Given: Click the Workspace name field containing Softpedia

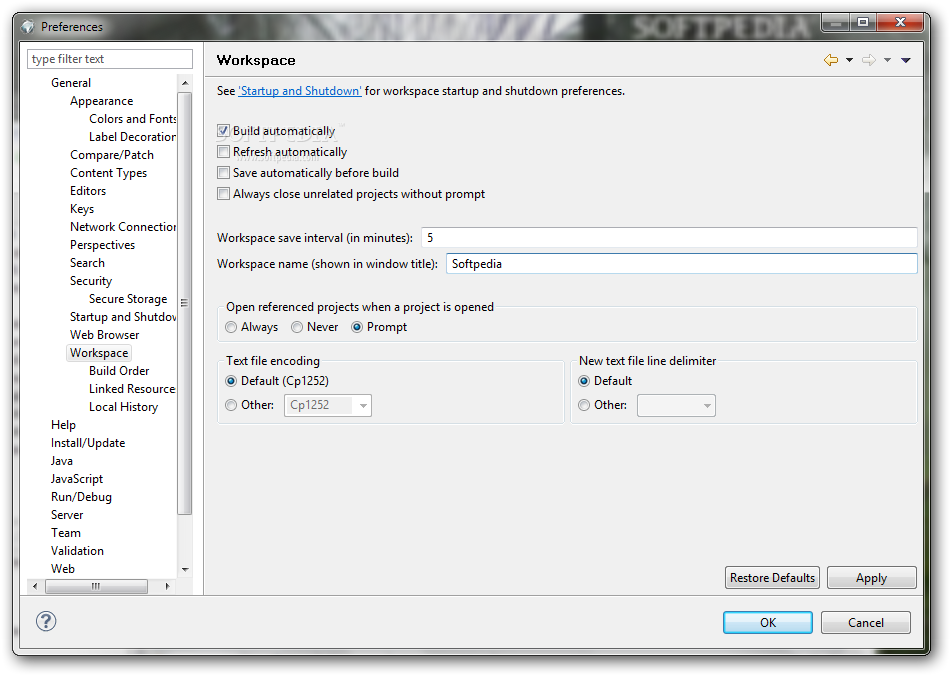Looking at the screenshot, I should click(682, 264).
